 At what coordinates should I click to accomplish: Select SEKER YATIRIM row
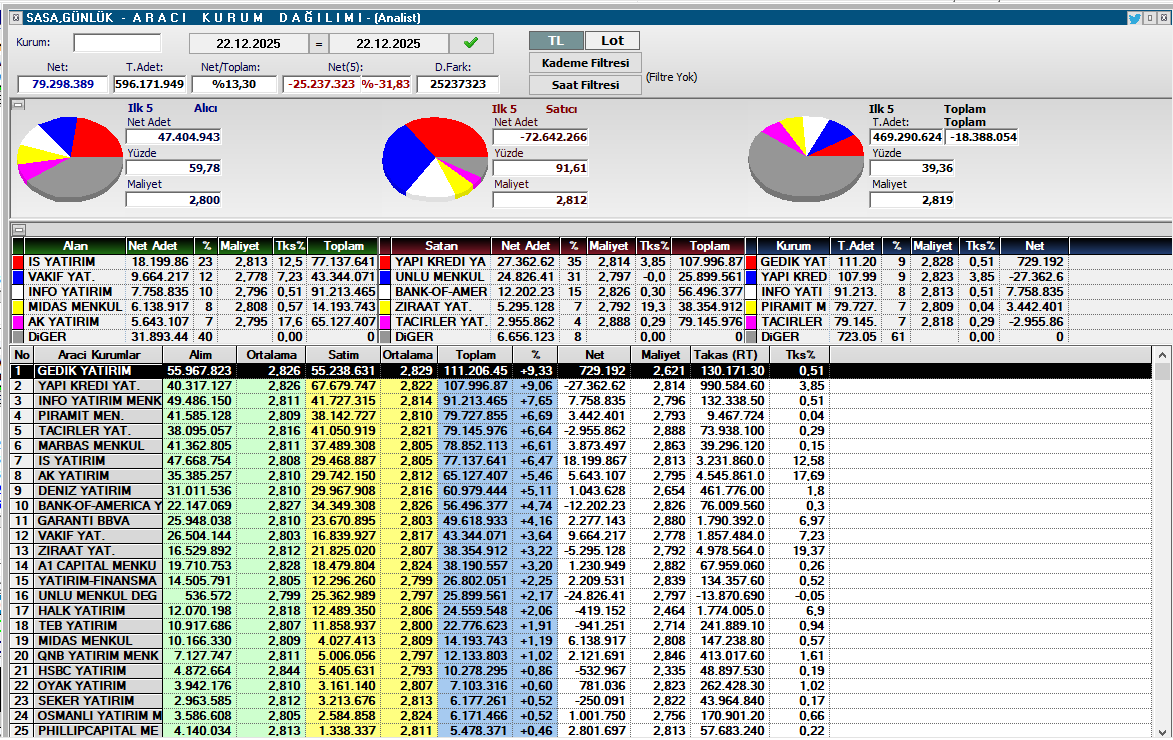pyautogui.click(x=581, y=700)
